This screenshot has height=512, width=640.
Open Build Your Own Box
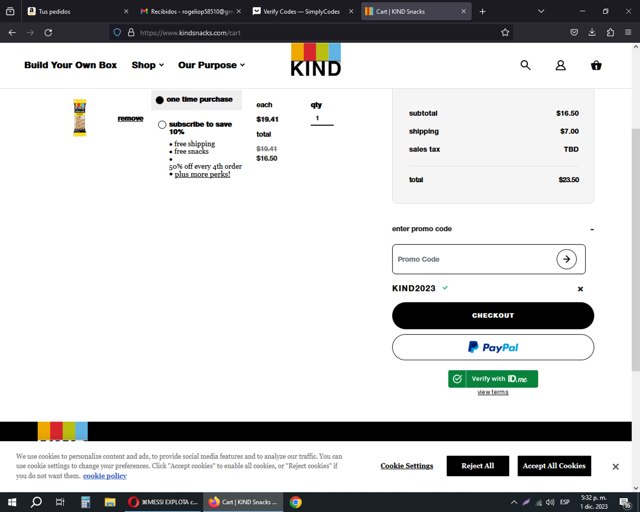[71, 65]
